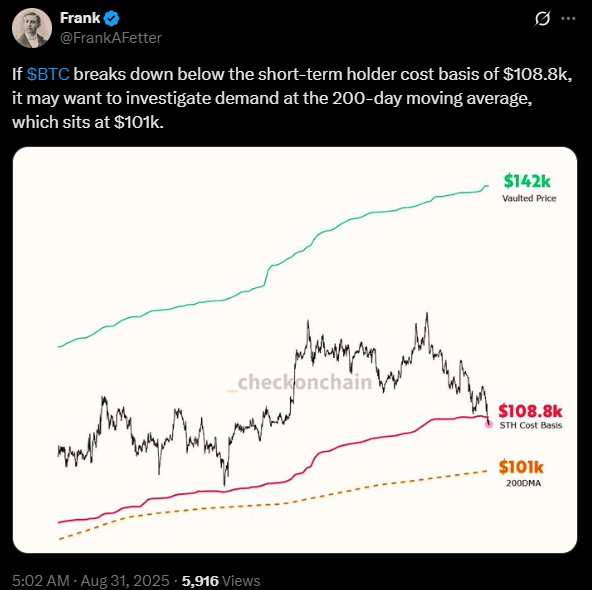
Task: Open the Grok explain icon
Action: click(x=543, y=18)
